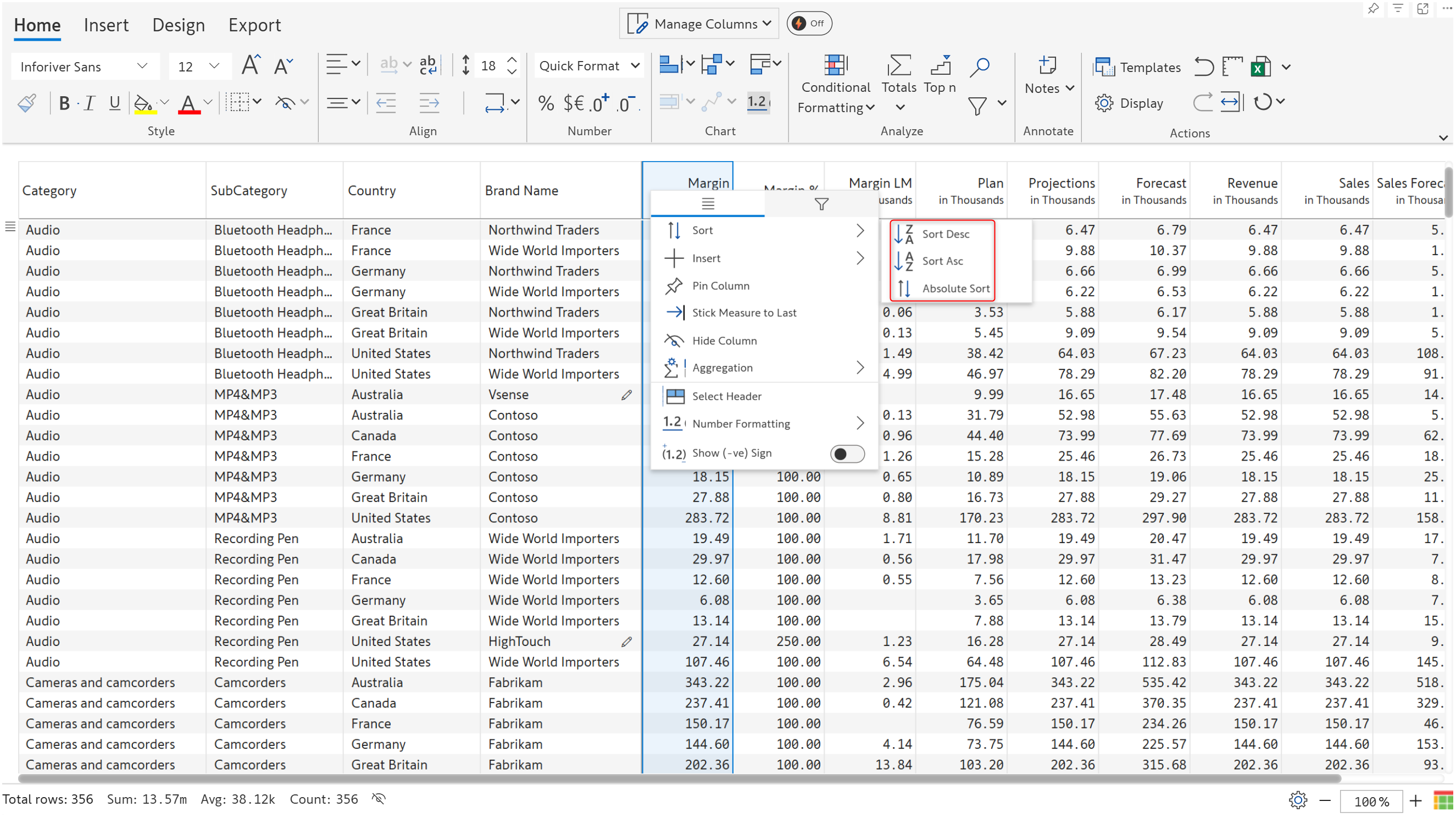
Task: Click the undo arrow icon
Action: 1203,67
